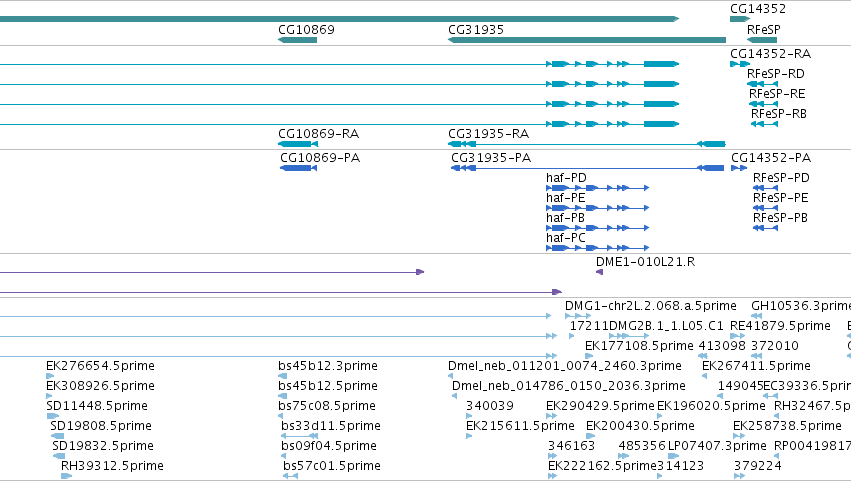This screenshot has width=851, height=481.
Task: Click the bs57c01.5prime EST label
Action: click(x=332, y=466)
